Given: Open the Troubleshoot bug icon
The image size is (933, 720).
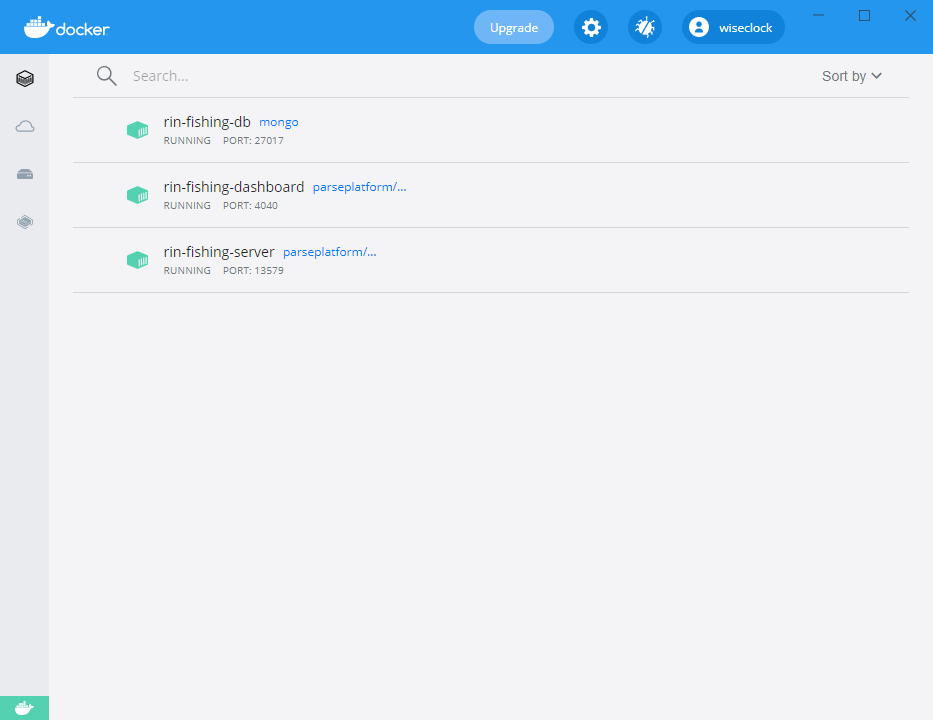Looking at the screenshot, I should [645, 28].
